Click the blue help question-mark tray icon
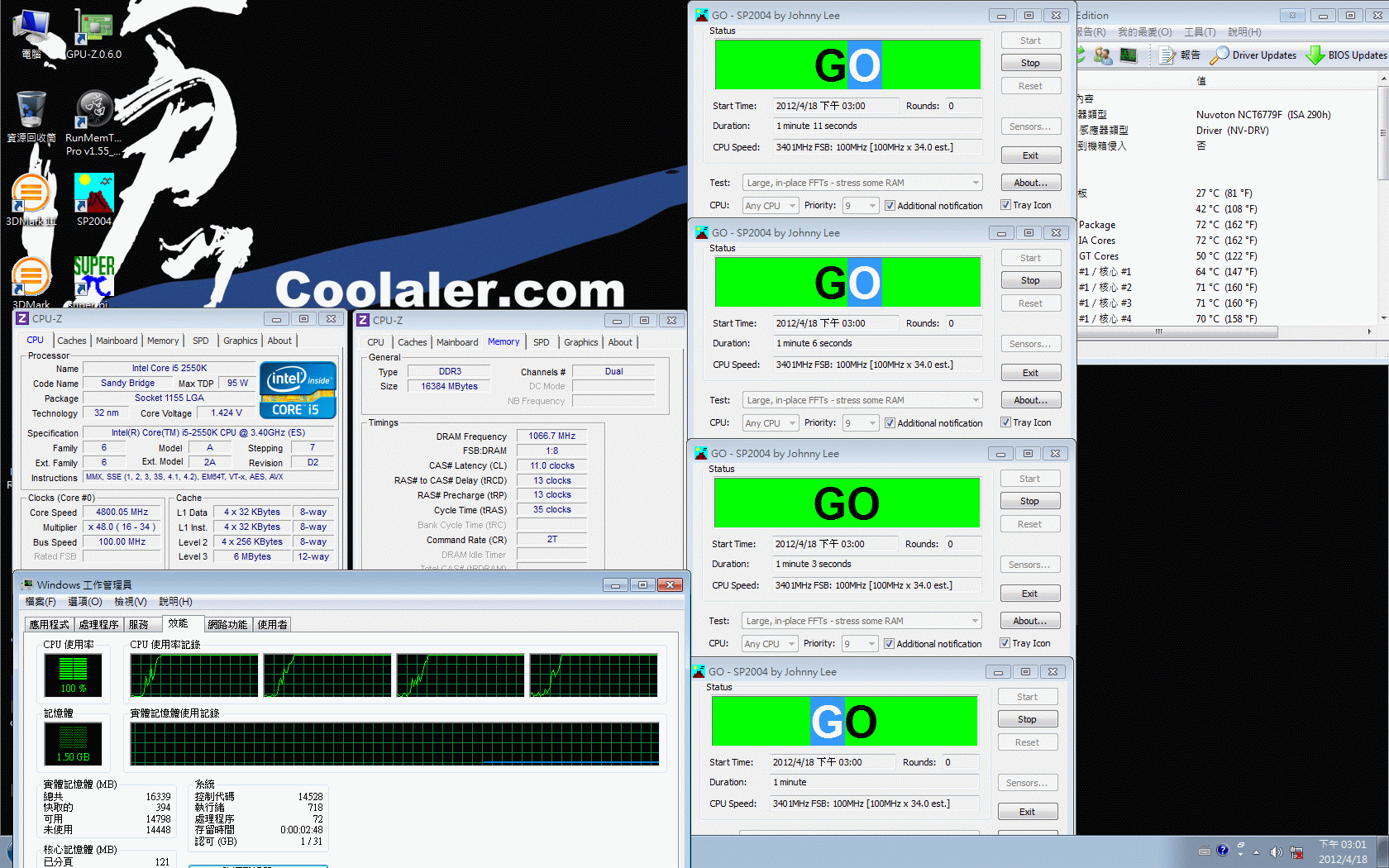 [1223, 850]
